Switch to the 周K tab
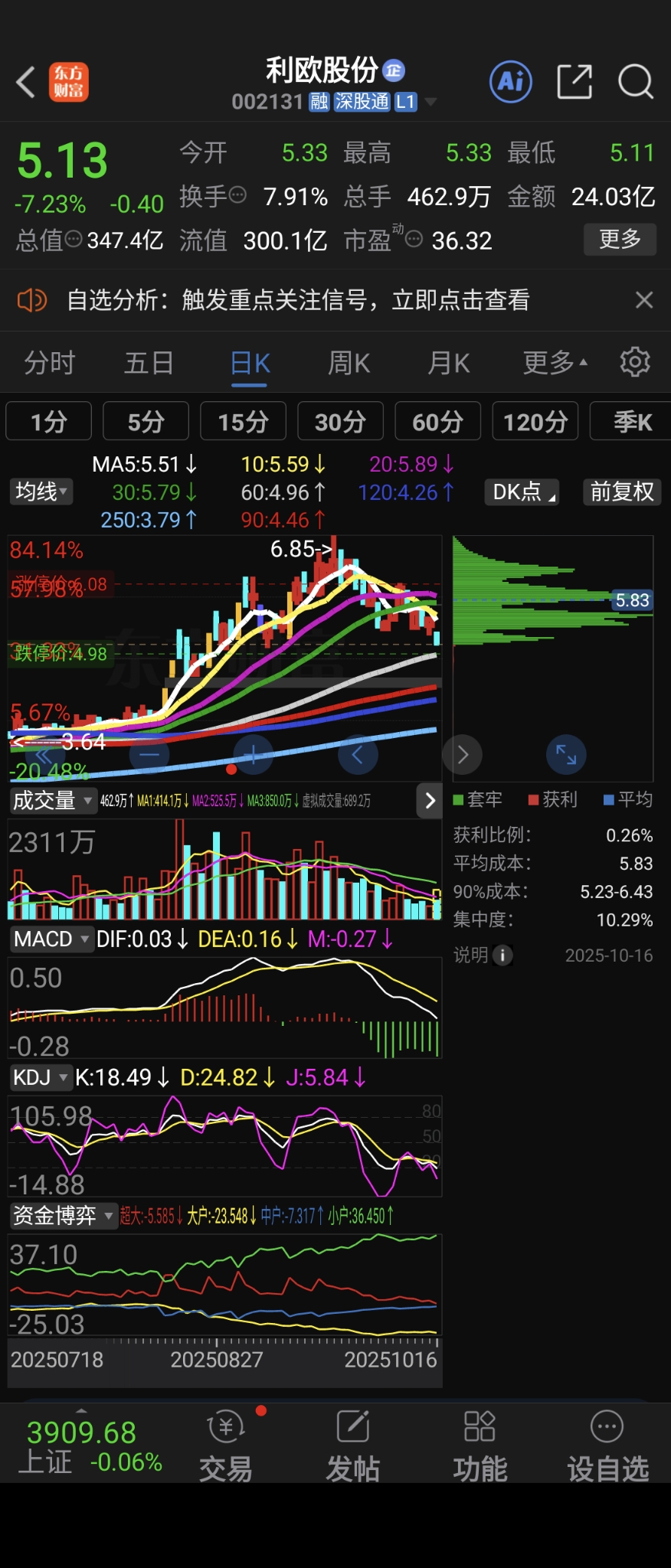The width and height of the screenshot is (671, 1568). [349, 362]
